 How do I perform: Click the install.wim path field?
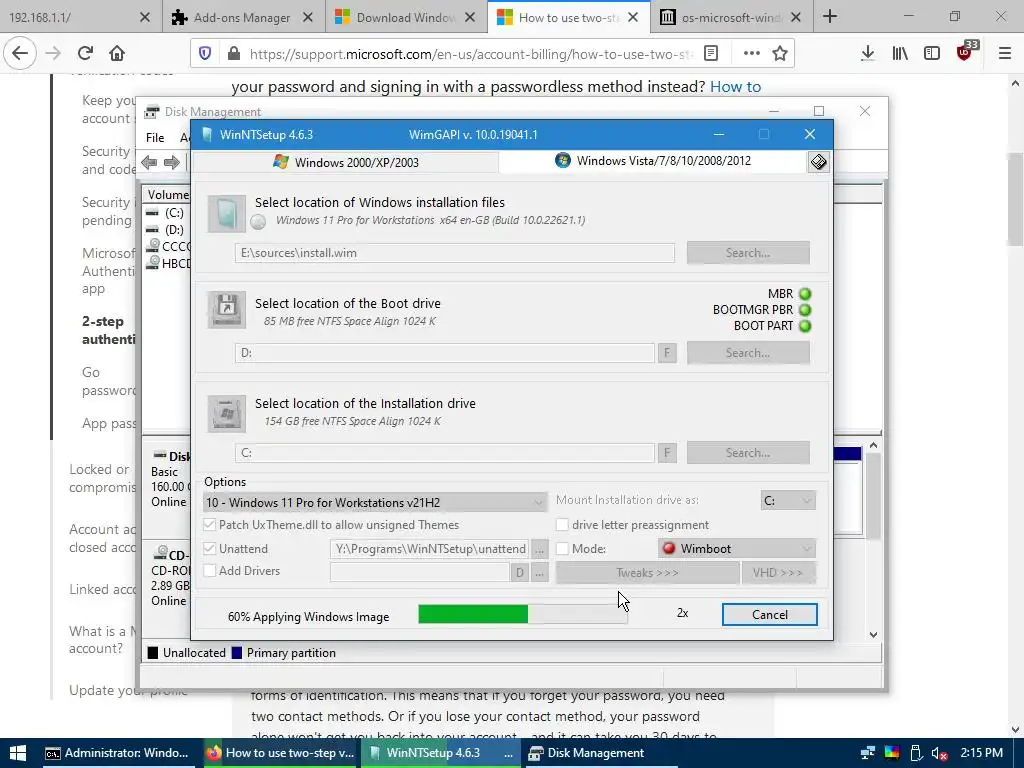tap(455, 253)
